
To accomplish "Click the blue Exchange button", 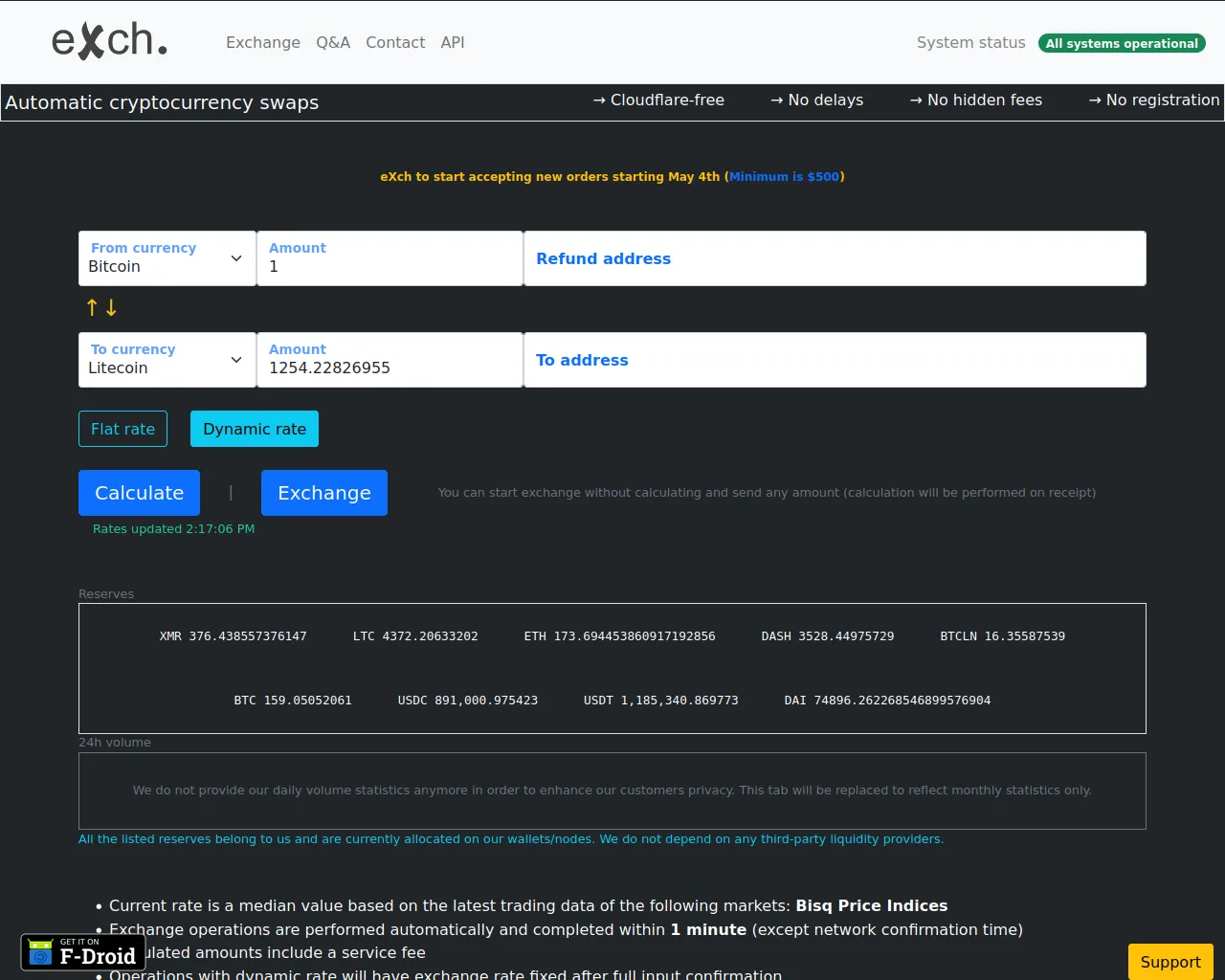I will point(324,493).
